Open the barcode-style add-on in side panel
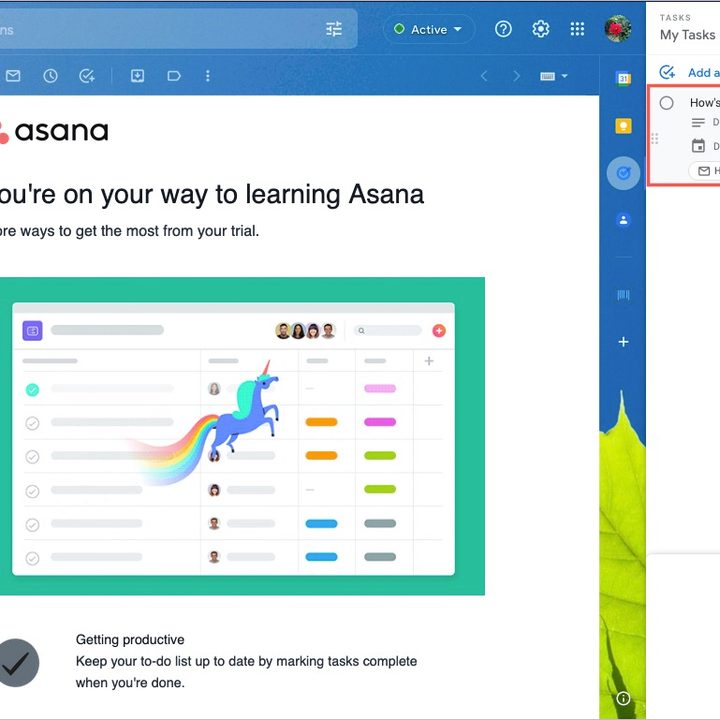The height and width of the screenshot is (720, 720). (623, 295)
